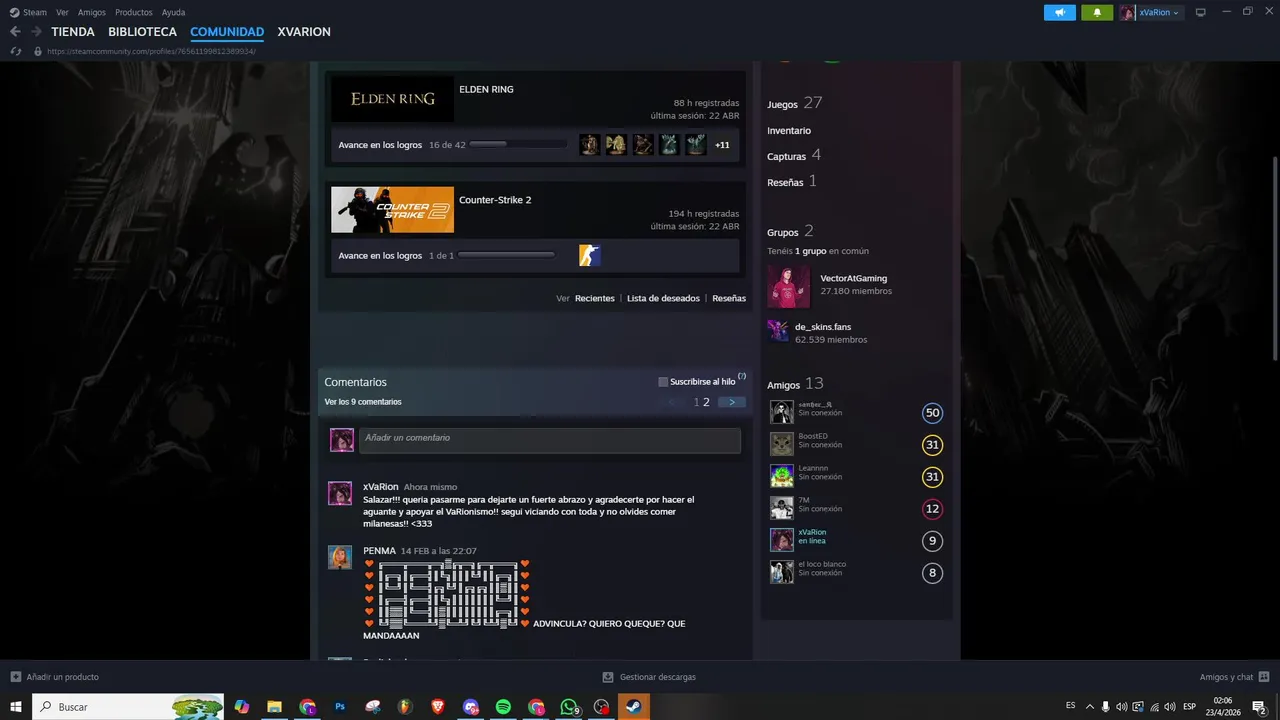Enter Big Picture mode via monitor icon
The height and width of the screenshot is (720, 1280).
[1201, 12]
